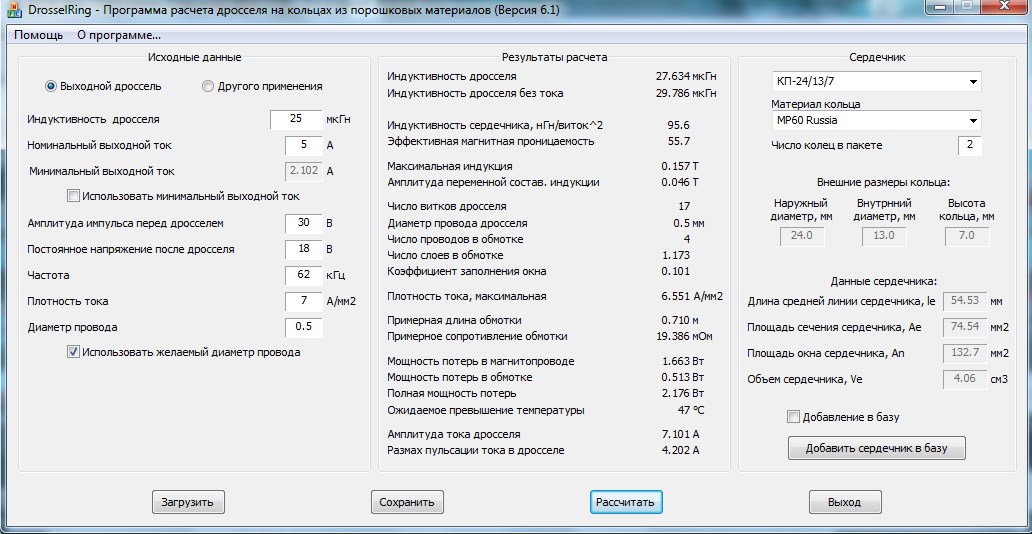This screenshot has height=534, width=1032.
Task: Click the Диаметр провода input field
Action: pos(303,327)
